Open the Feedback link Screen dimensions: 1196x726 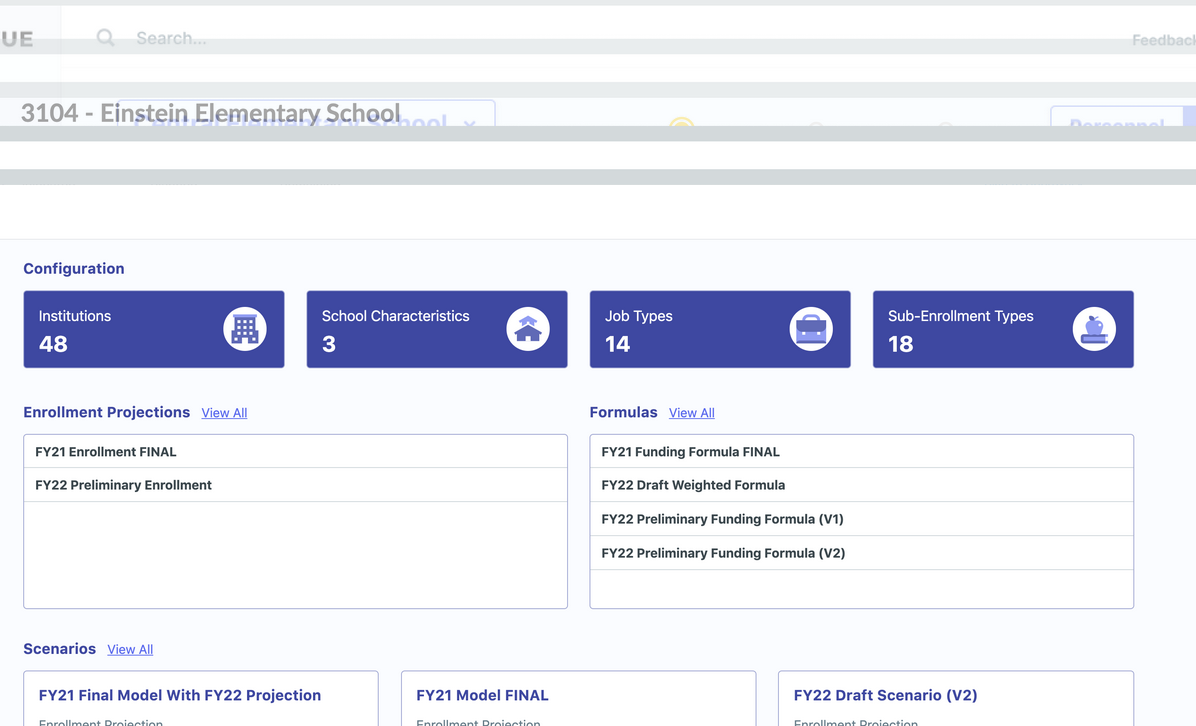[1163, 40]
